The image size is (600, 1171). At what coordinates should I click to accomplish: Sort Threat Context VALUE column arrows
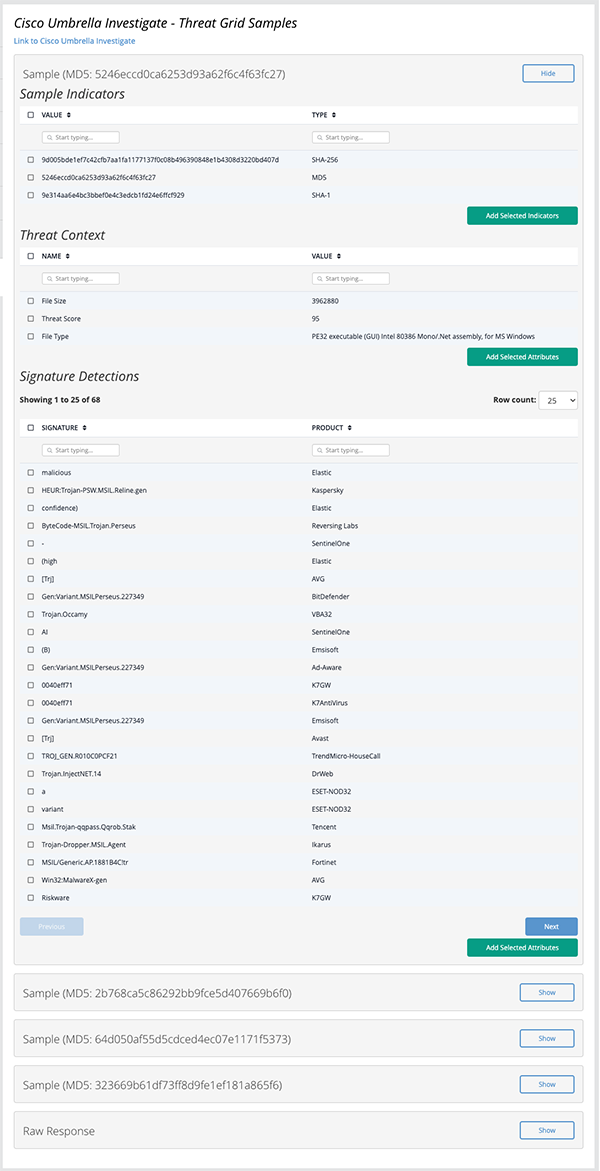(338, 255)
